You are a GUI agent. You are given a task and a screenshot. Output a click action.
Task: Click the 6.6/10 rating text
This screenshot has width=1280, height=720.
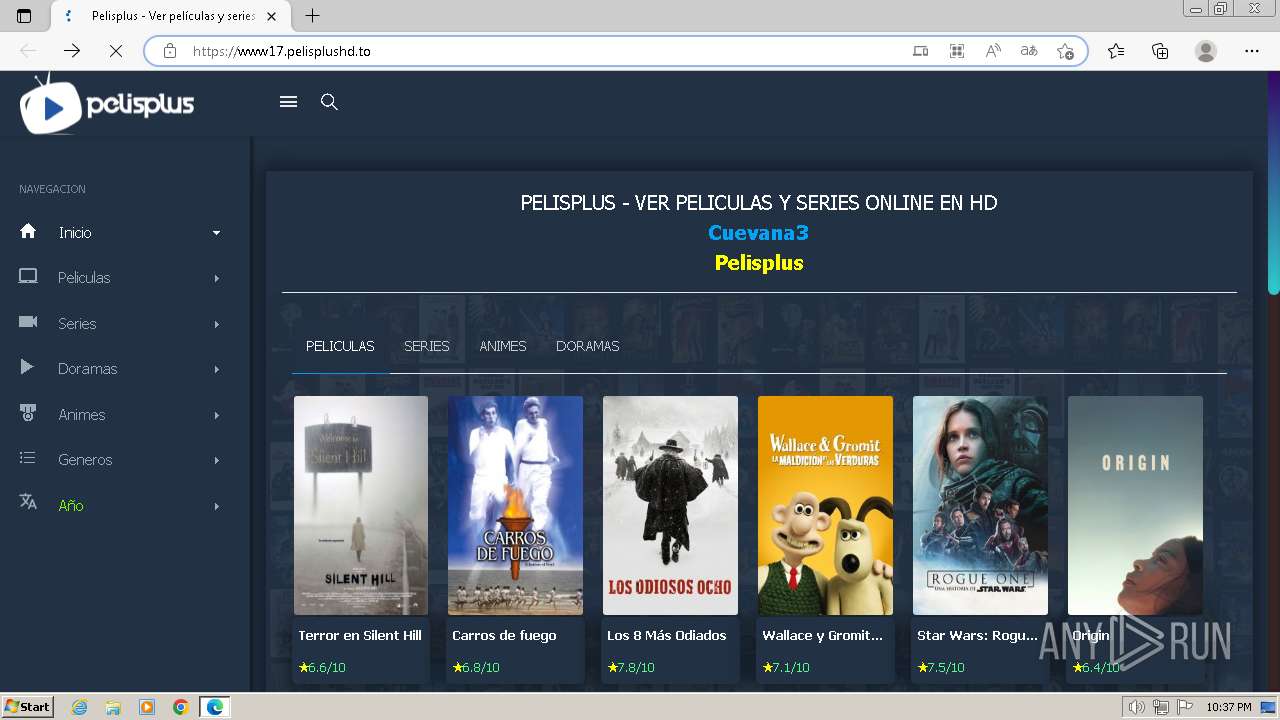pyautogui.click(x=326, y=667)
